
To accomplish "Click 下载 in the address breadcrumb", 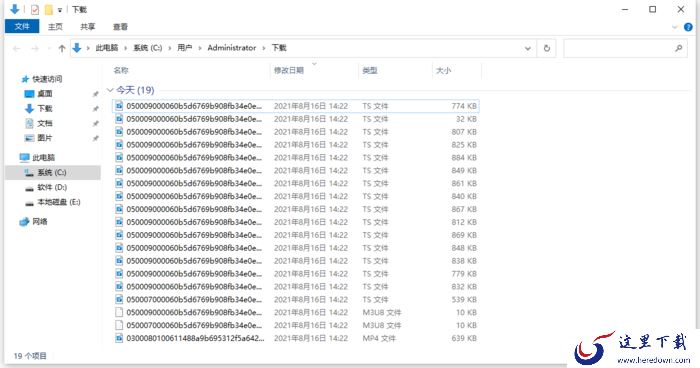I will (x=279, y=48).
